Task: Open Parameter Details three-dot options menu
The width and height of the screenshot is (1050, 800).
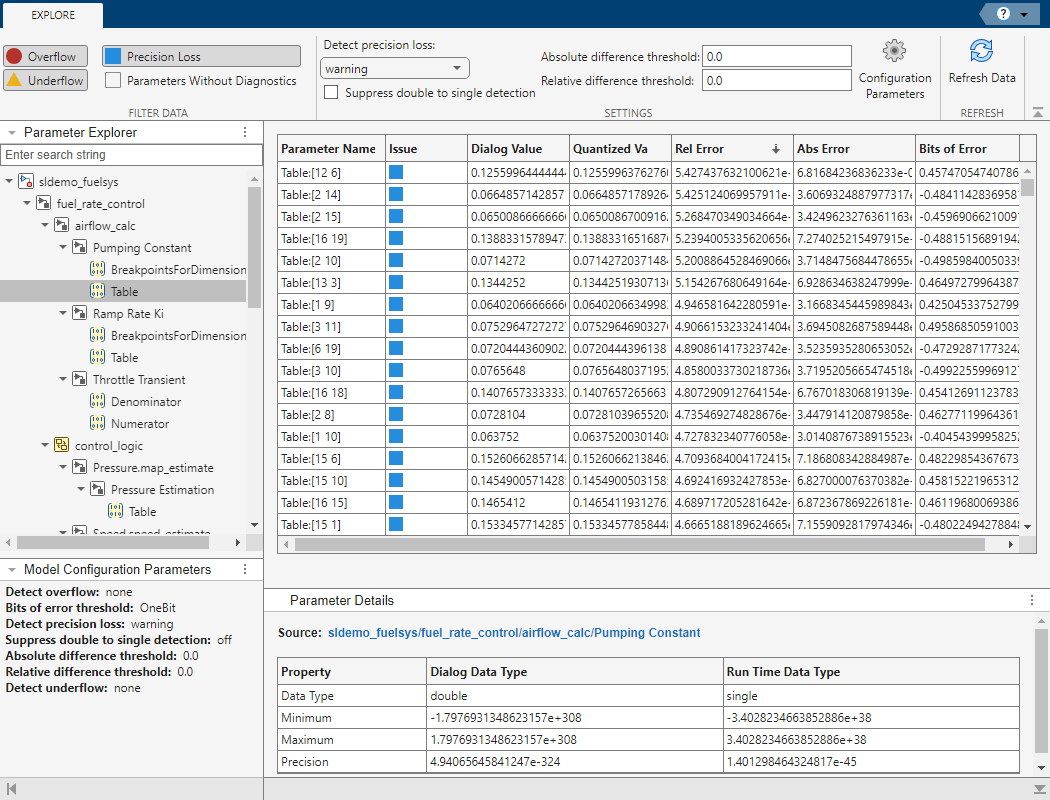Action: click(x=1031, y=600)
